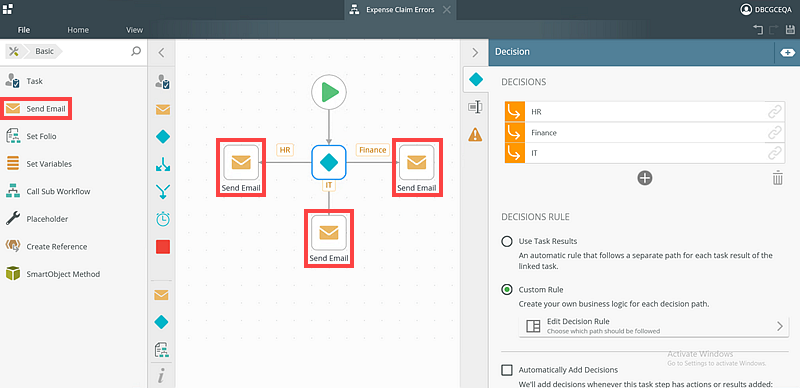The height and width of the screenshot is (388, 800).
Task: Select the Custom Rule radio button
Action: [x=507, y=289]
